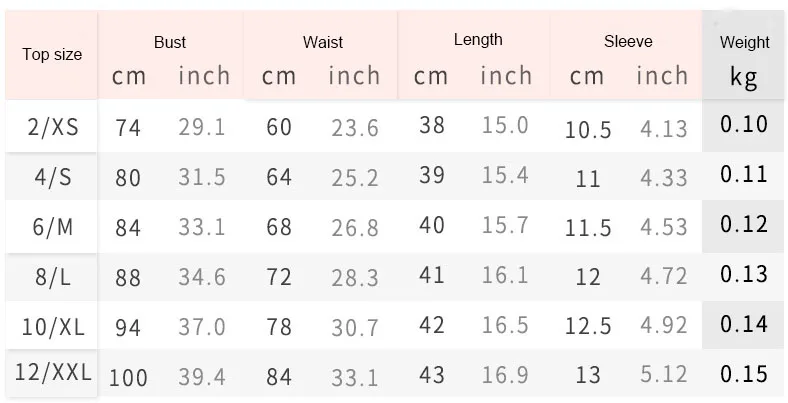Select the 16.1 inch length value
788x403 pixels.
505,275
